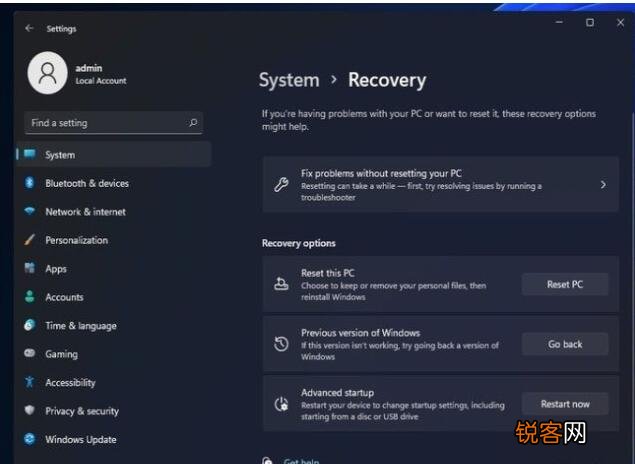The width and height of the screenshot is (635, 464).
Task: Click the Gaming controller icon
Action: (30, 353)
